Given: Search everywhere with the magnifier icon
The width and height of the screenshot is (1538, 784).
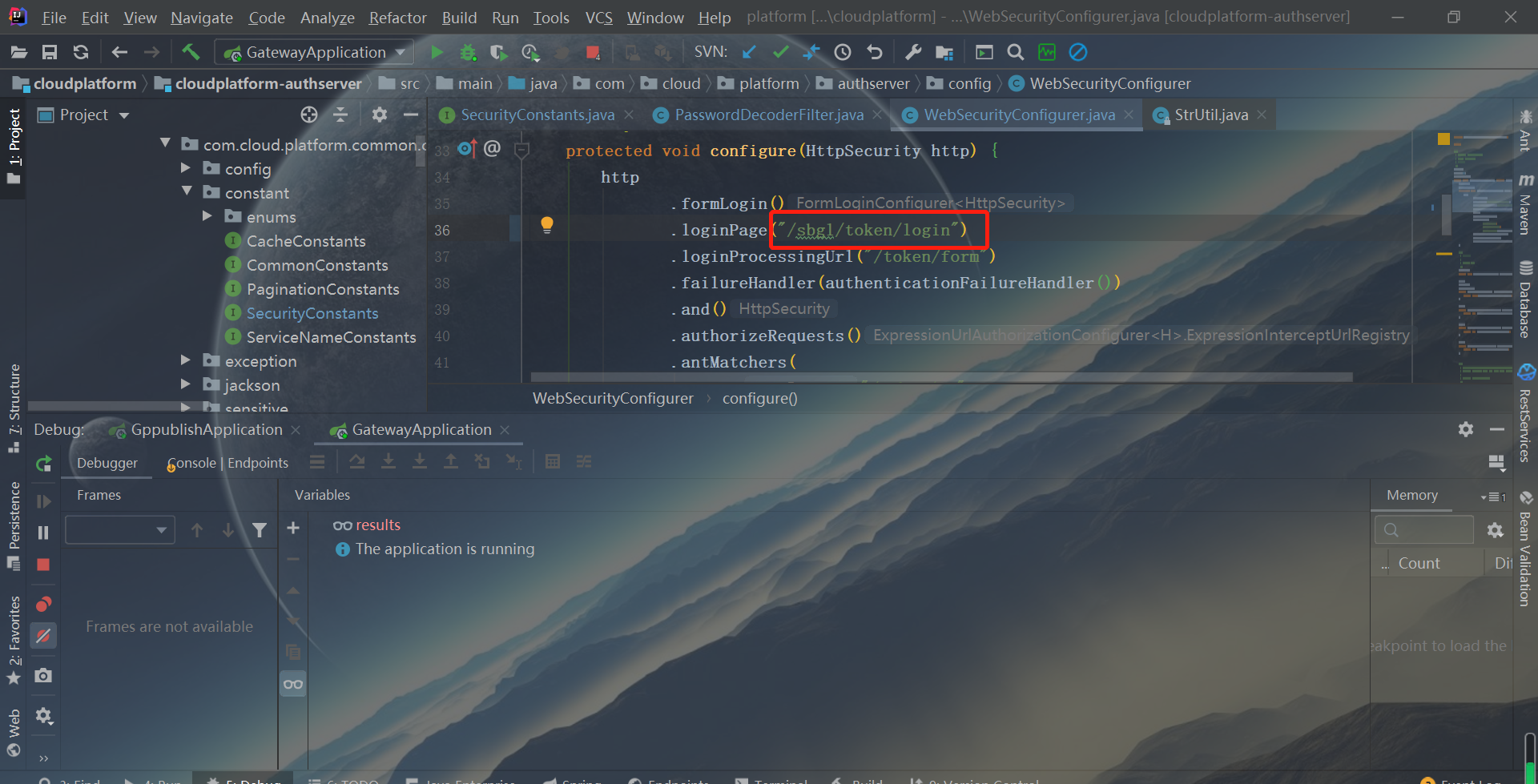Looking at the screenshot, I should pos(1015,52).
